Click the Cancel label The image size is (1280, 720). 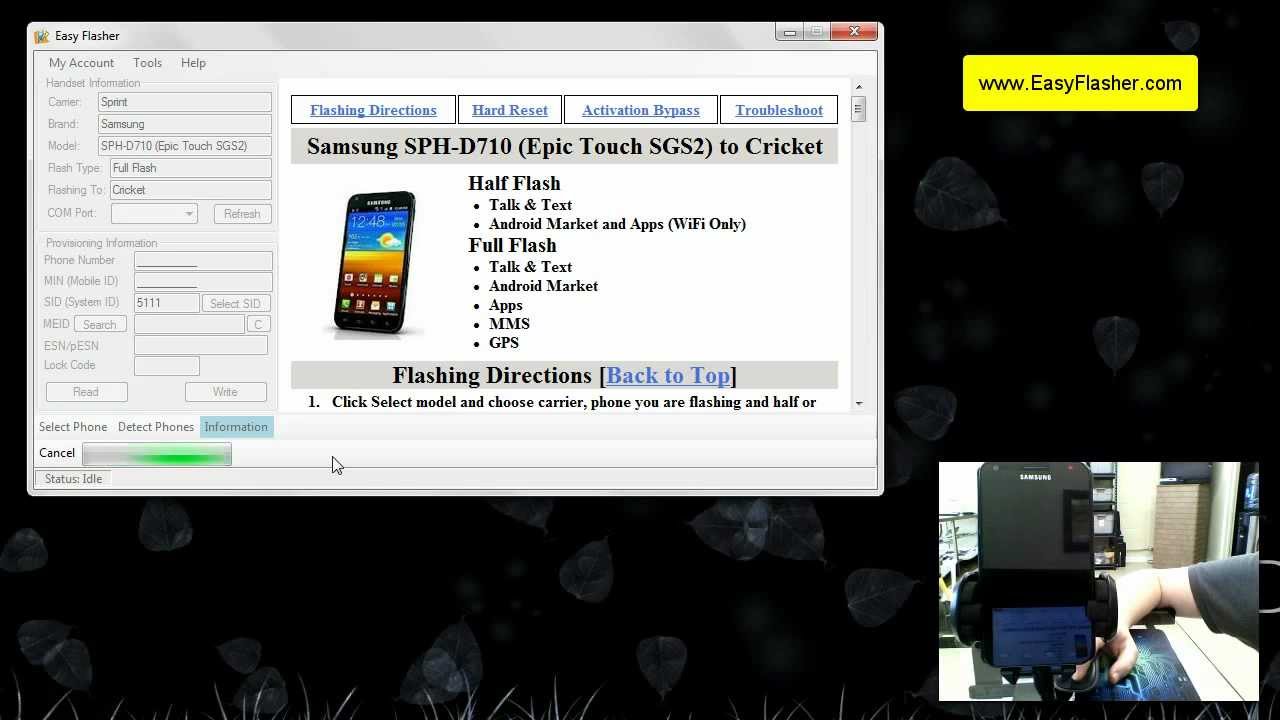click(57, 453)
